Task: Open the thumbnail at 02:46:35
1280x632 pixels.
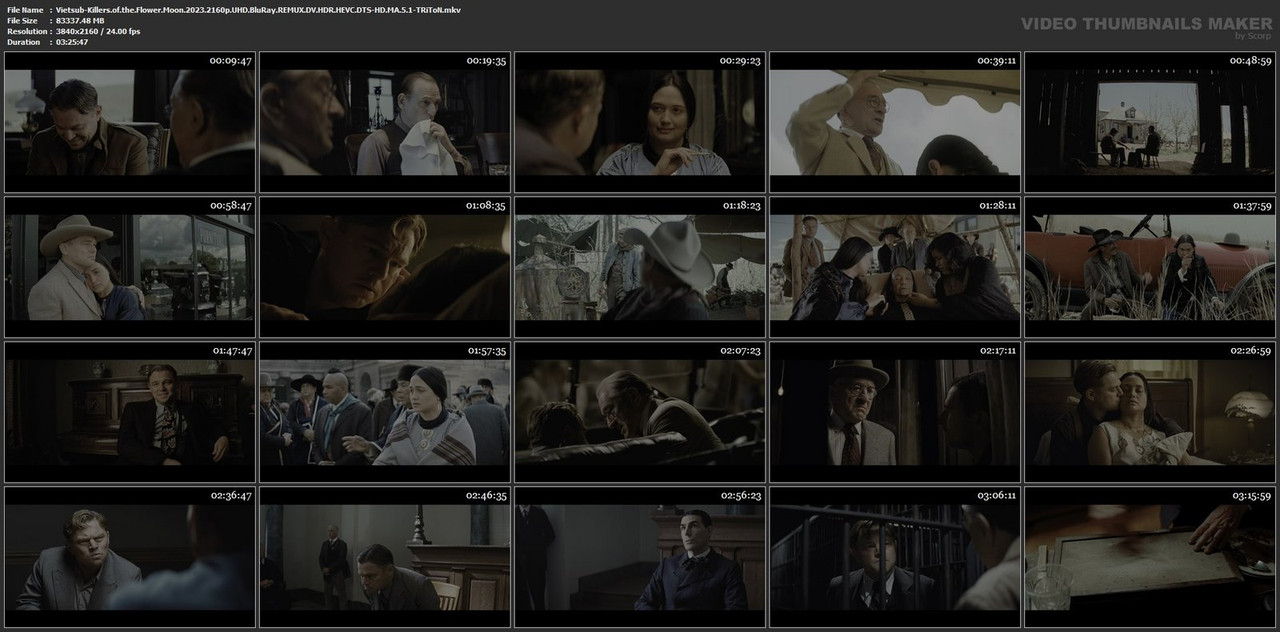Action: pos(385,557)
